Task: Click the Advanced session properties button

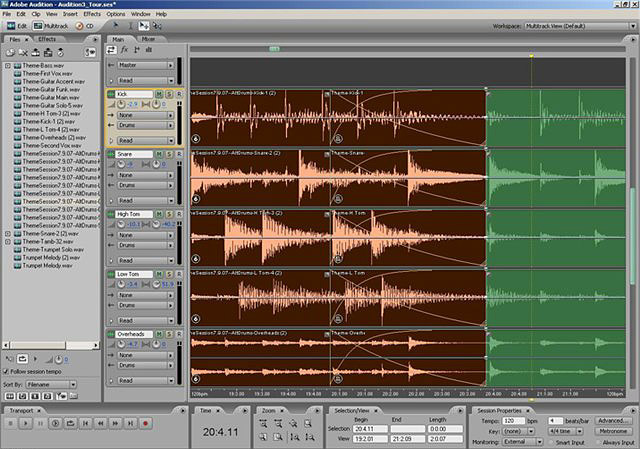Action: (x=612, y=420)
